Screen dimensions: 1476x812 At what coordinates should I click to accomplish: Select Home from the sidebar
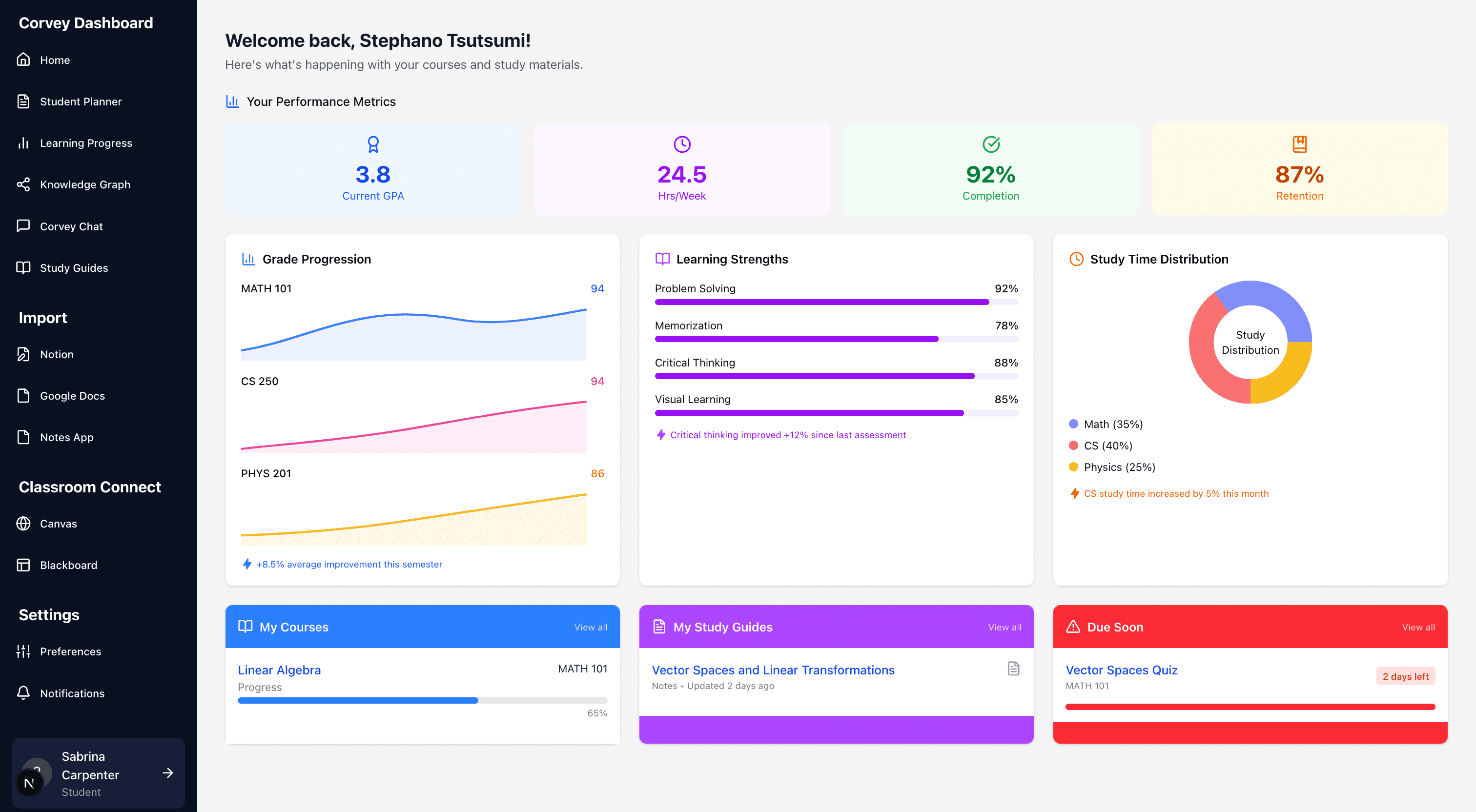click(x=55, y=60)
